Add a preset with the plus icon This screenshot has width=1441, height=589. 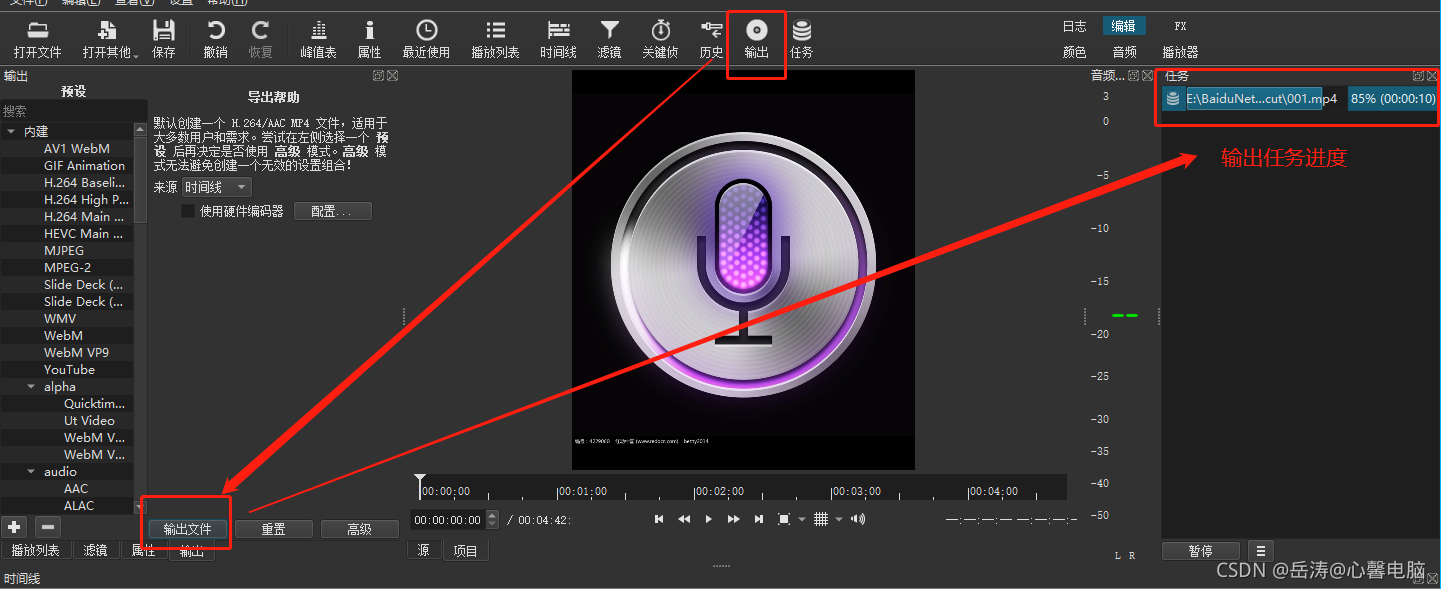[x=14, y=527]
